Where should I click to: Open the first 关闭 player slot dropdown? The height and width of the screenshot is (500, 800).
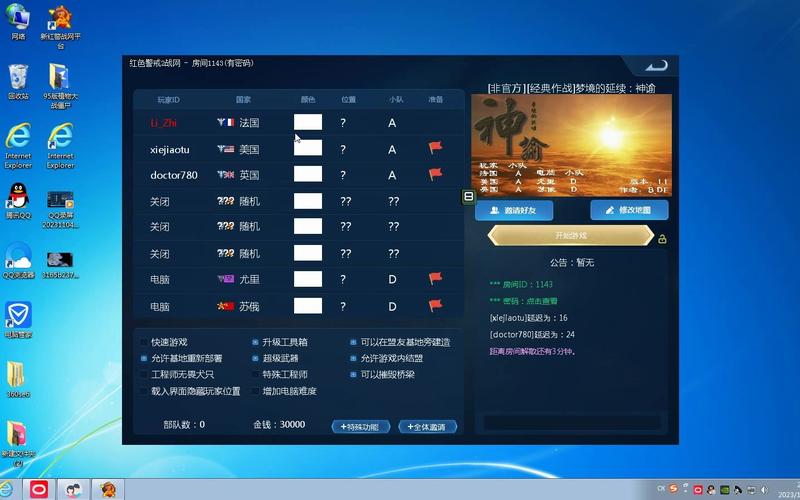click(160, 201)
